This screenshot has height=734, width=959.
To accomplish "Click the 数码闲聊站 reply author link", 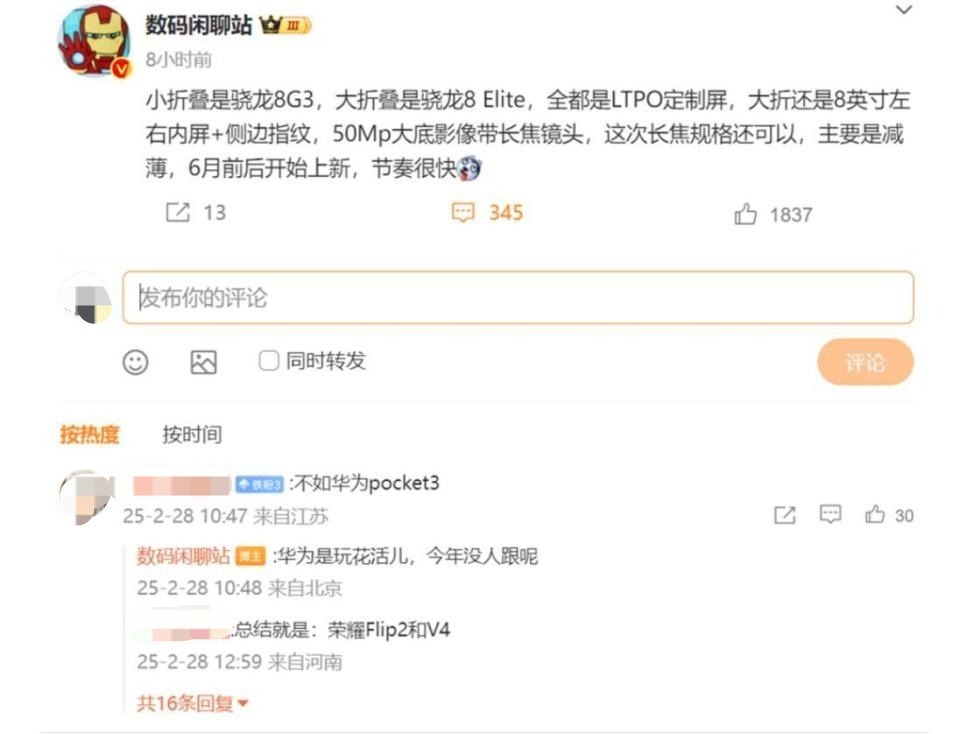I will [x=183, y=556].
